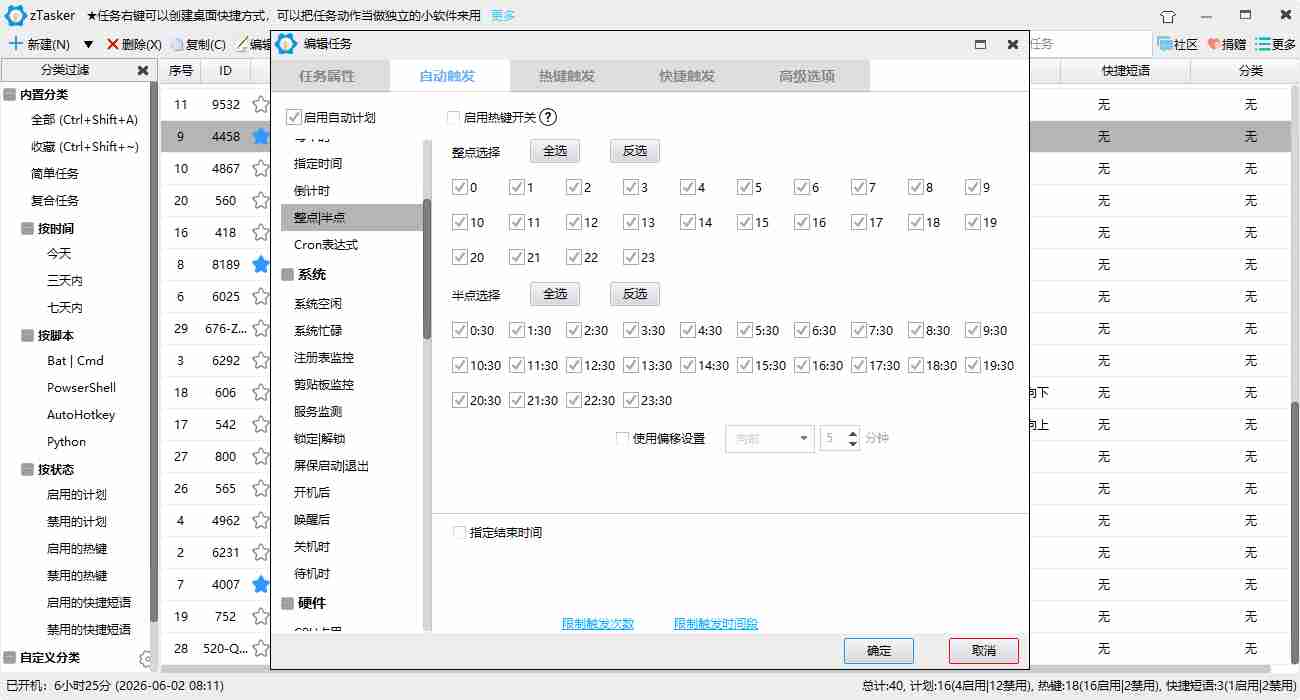
Task: Uncheck the 0:30 half-hour checkbox
Action: pos(459,330)
